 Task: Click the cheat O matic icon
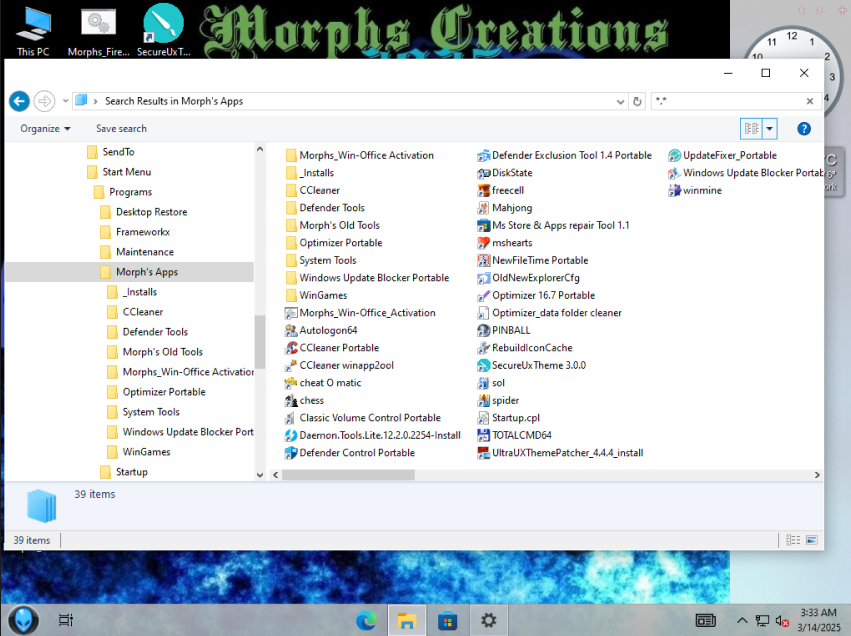click(291, 383)
